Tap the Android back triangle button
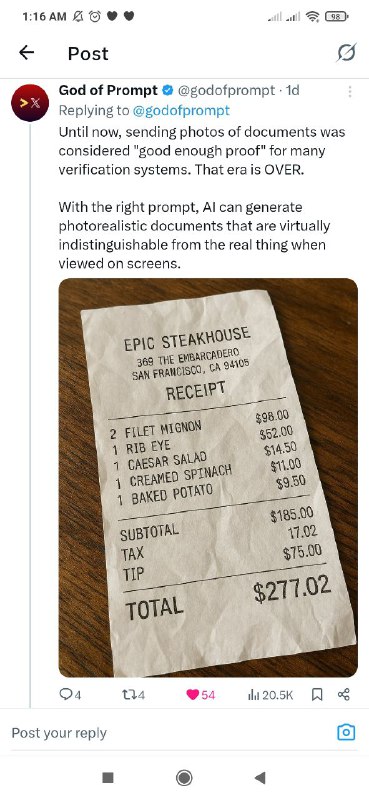Viewport: 369px width, 800px height. 260,778
